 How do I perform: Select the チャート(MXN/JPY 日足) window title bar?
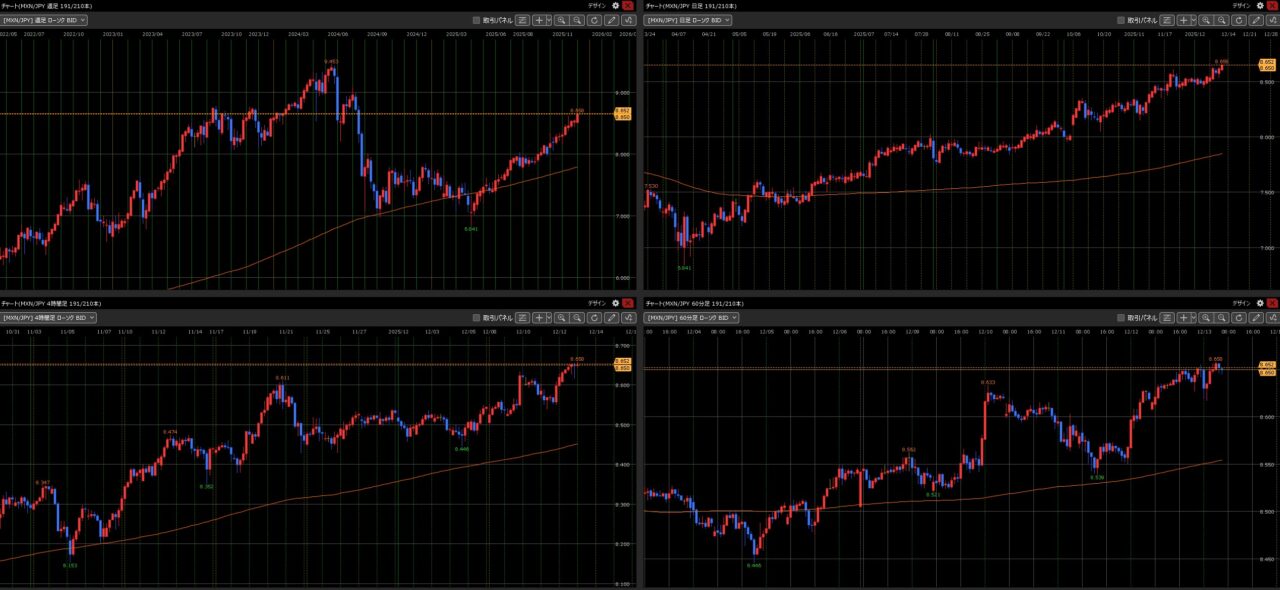point(900,5)
